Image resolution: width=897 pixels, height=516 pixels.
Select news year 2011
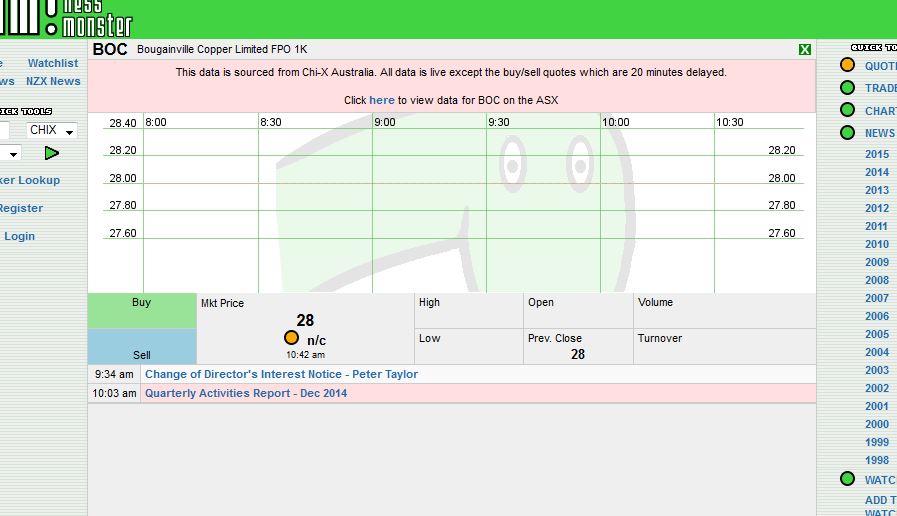877,227
